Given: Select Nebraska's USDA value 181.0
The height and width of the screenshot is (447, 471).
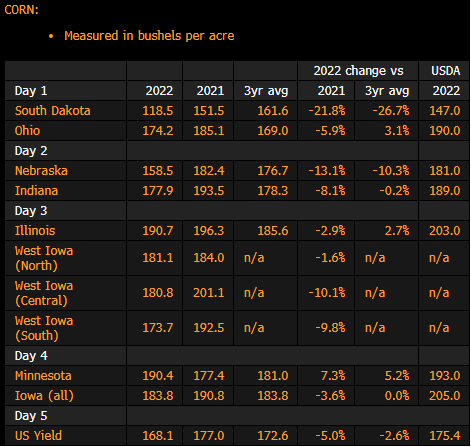Looking at the screenshot, I should 445,171.
